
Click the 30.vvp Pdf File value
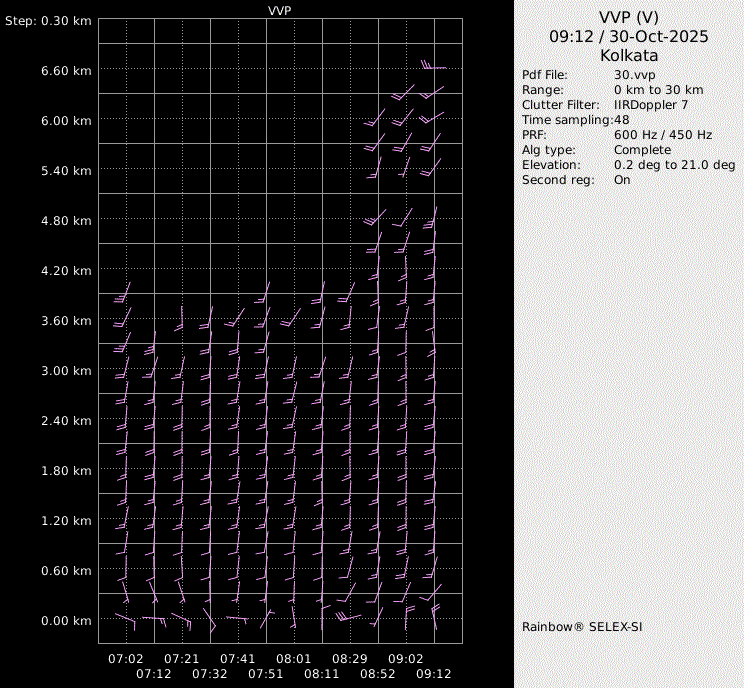tap(634, 75)
